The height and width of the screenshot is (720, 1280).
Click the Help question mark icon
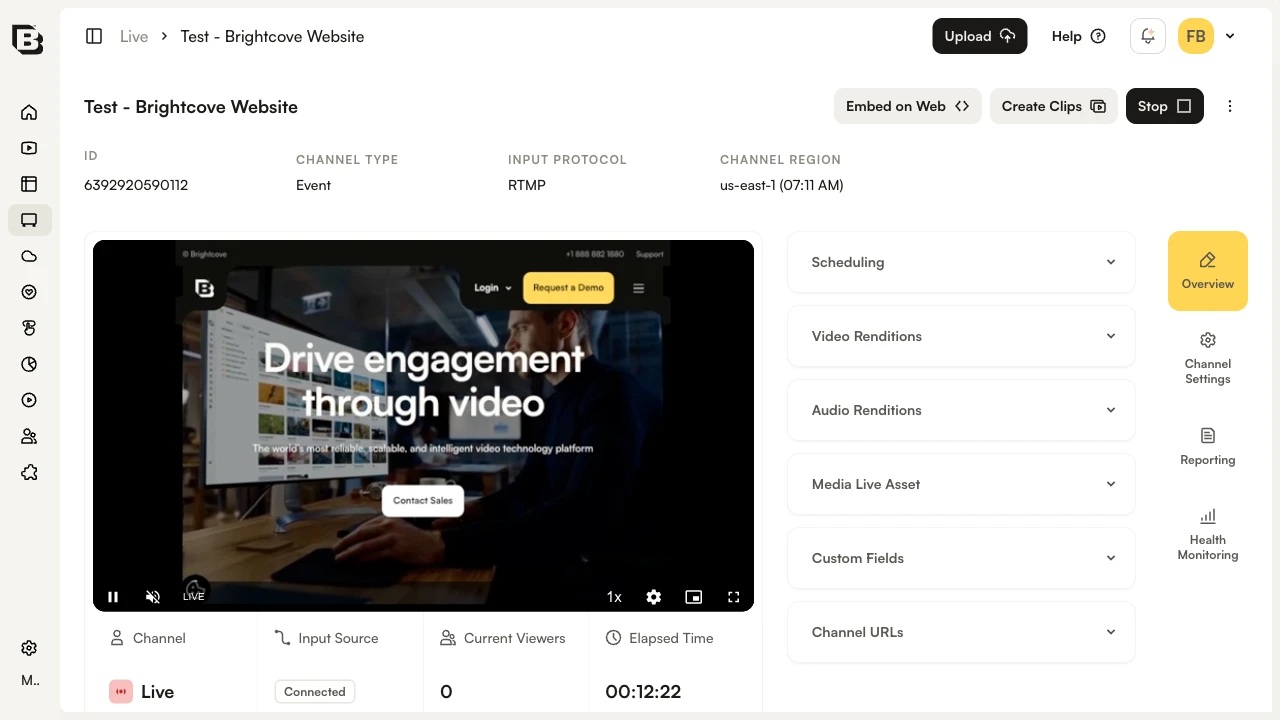coord(1098,36)
